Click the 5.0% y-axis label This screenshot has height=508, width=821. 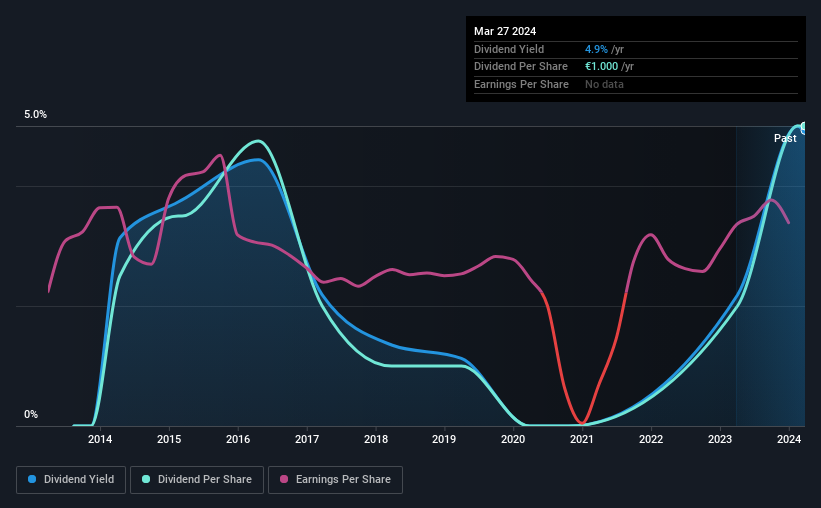coord(35,114)
